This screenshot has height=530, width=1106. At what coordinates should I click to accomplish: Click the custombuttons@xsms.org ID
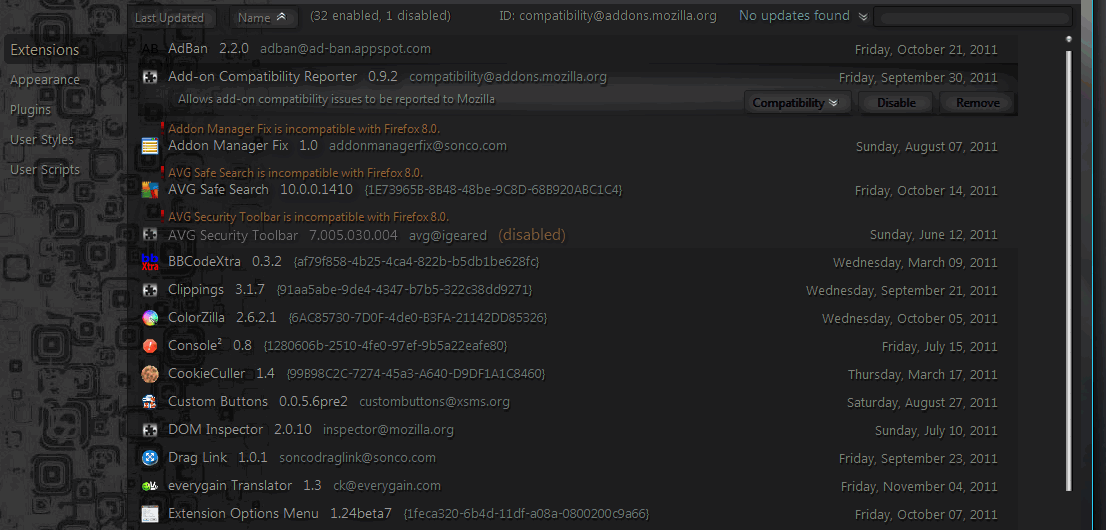pyautogui.click(x=434, y=402)
